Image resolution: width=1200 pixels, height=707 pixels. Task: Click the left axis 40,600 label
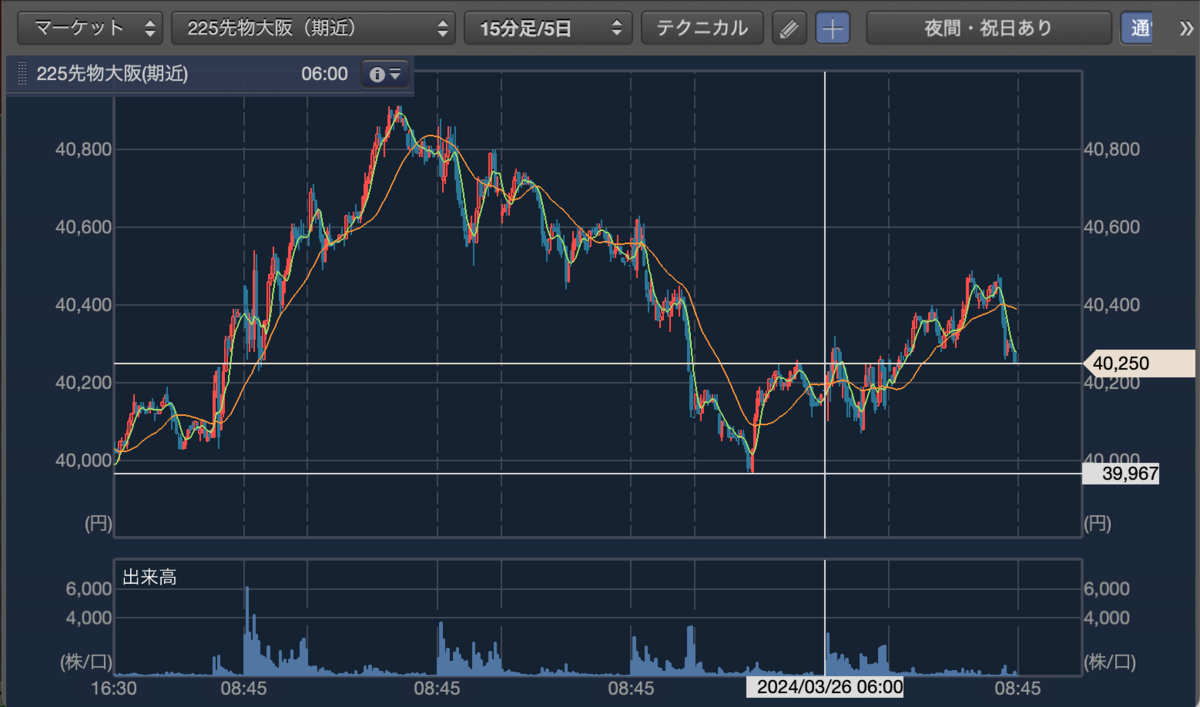(x=83, y=227)
